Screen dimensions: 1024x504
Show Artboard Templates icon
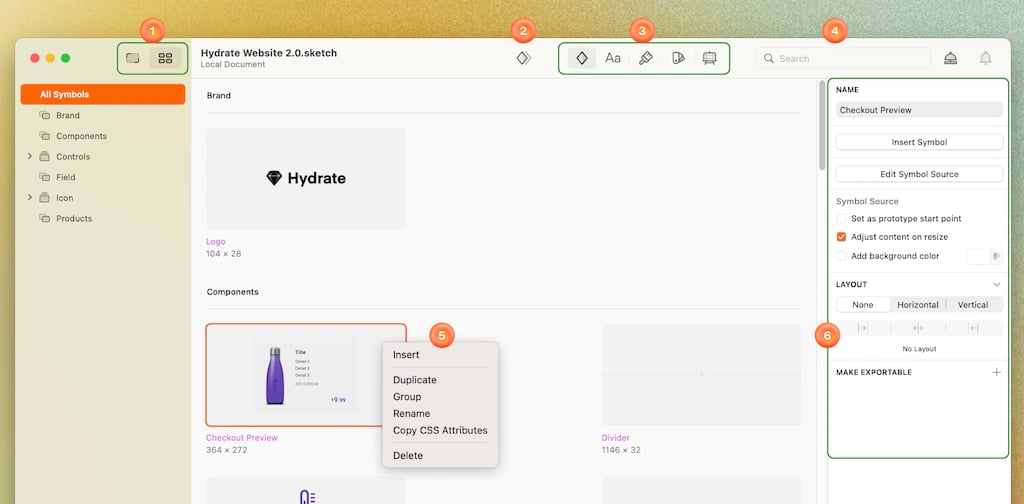coord(709,58)
